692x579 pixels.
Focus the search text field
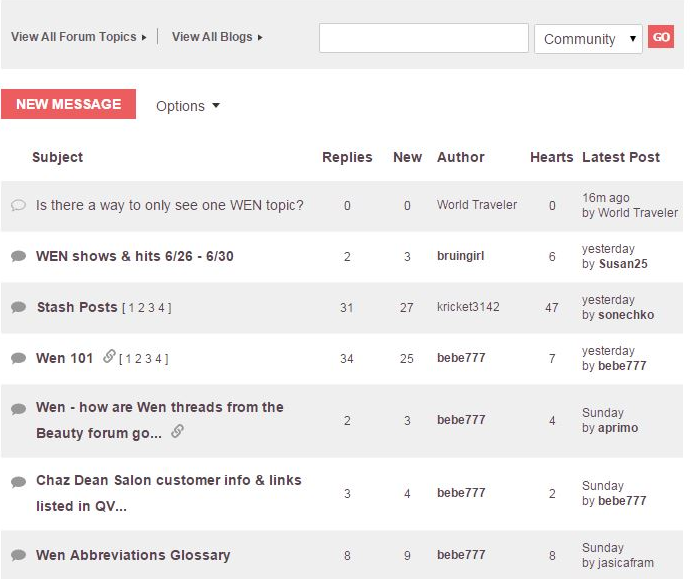pos(423,38)
